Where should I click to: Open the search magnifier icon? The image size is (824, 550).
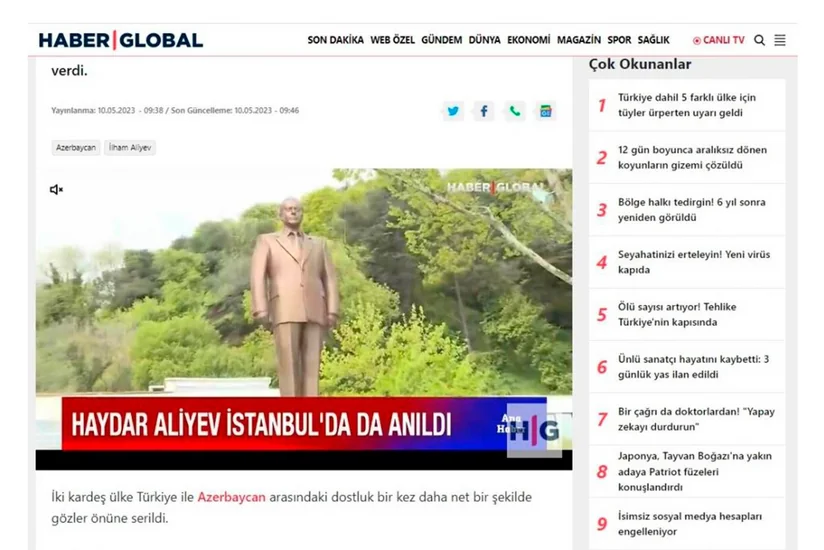pyautogui.click(x=759, y=40)
